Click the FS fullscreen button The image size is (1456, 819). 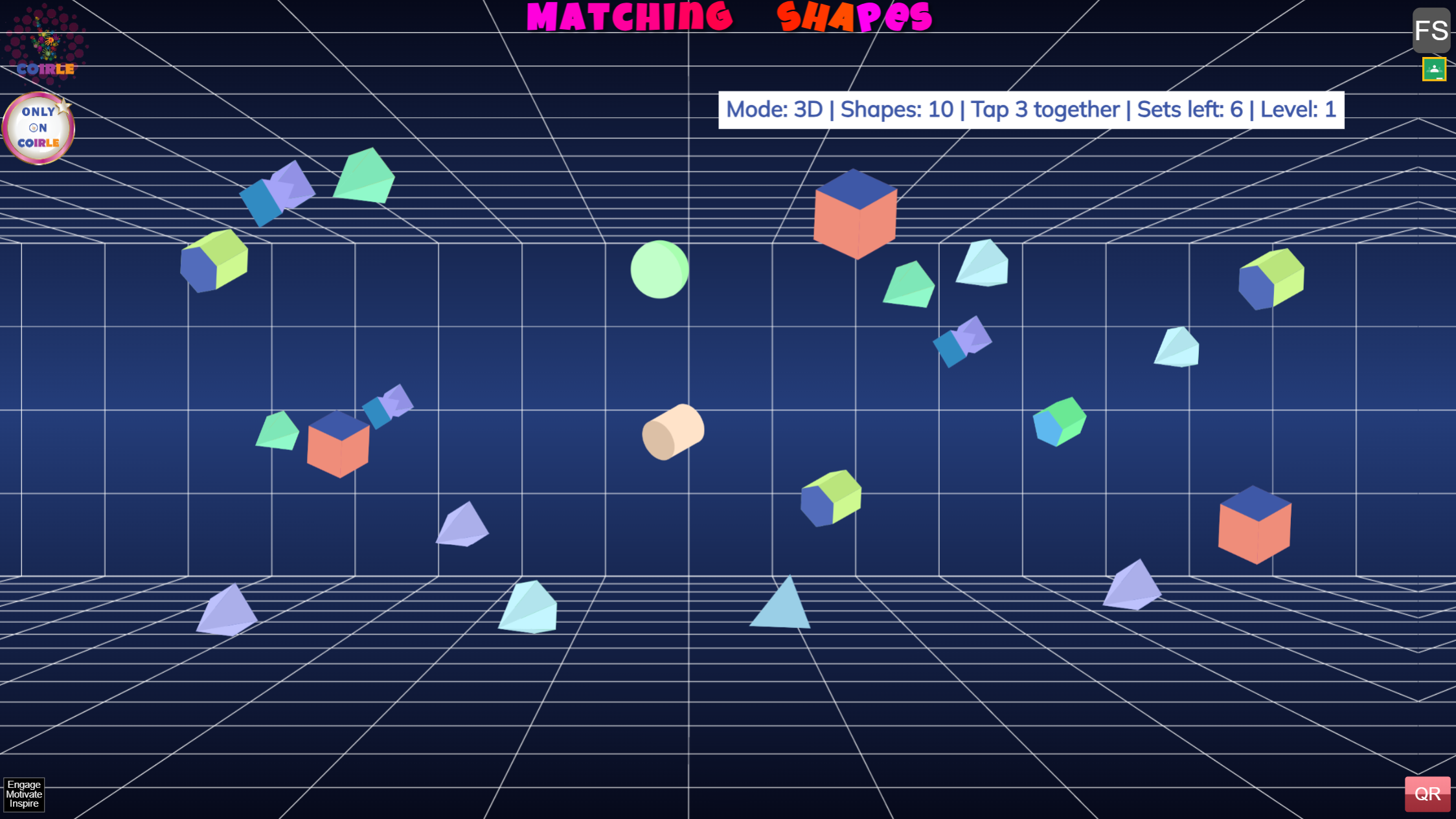[x=1430, y=30]
